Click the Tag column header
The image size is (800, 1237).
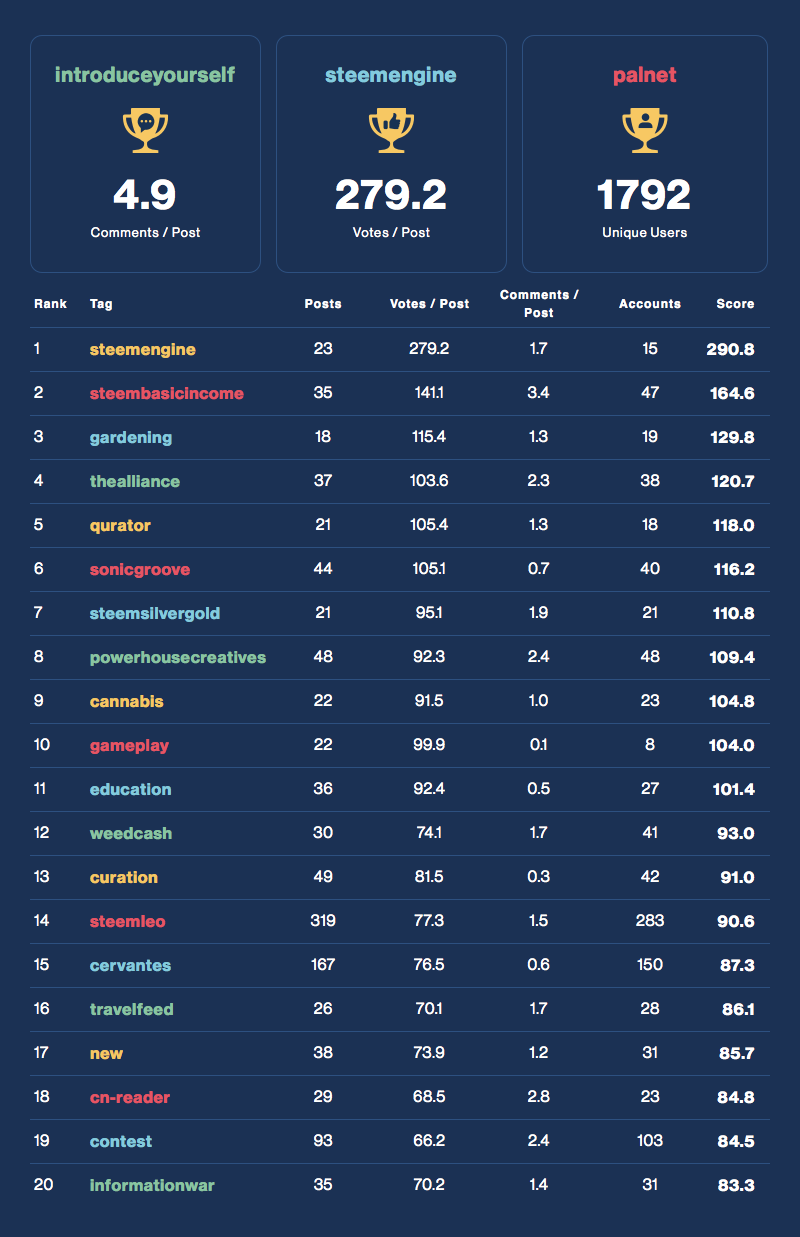pyautogui.click(x=101, y=303)
